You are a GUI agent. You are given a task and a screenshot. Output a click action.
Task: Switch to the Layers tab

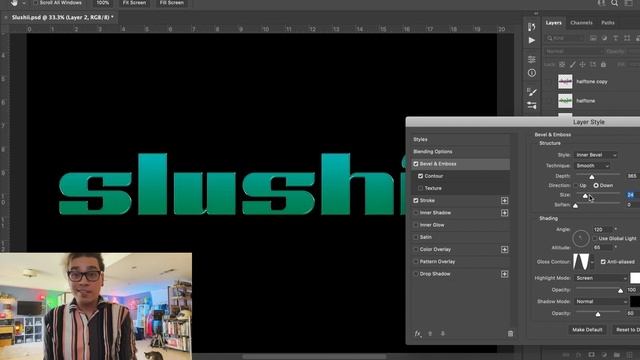pyautogui.click(x=553, y=23)
